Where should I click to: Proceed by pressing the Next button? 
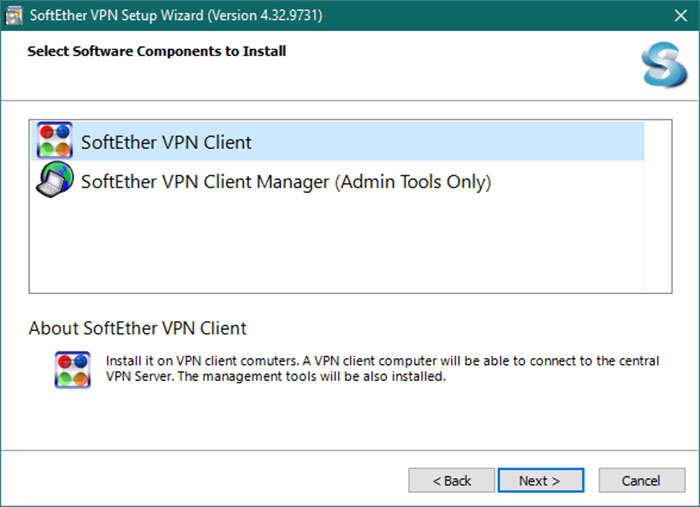click(541, 481)
